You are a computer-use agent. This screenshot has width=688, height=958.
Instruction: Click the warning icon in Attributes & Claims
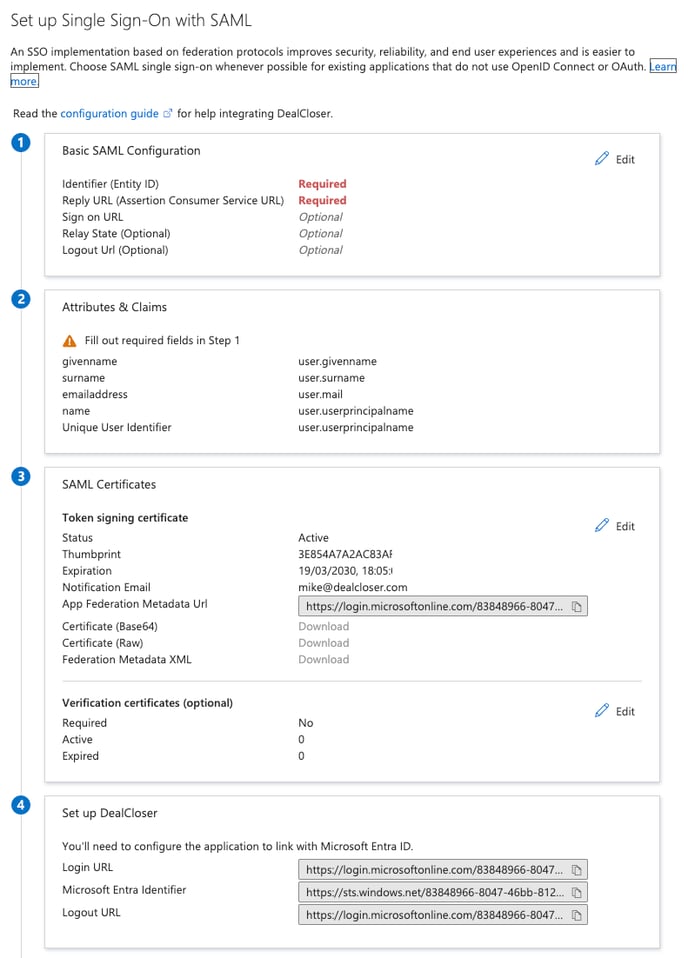(x=69, y=340)
